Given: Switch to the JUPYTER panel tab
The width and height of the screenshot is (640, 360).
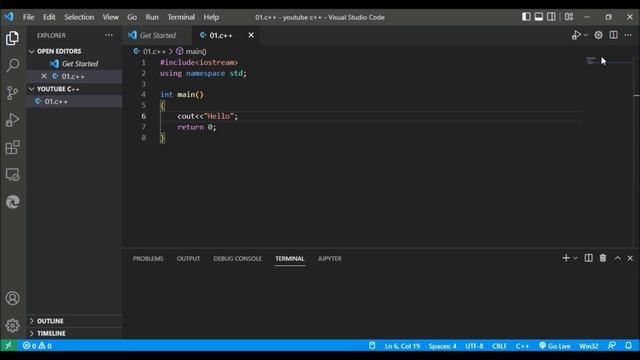Looking at the screenshot, I should click(330, 259).
